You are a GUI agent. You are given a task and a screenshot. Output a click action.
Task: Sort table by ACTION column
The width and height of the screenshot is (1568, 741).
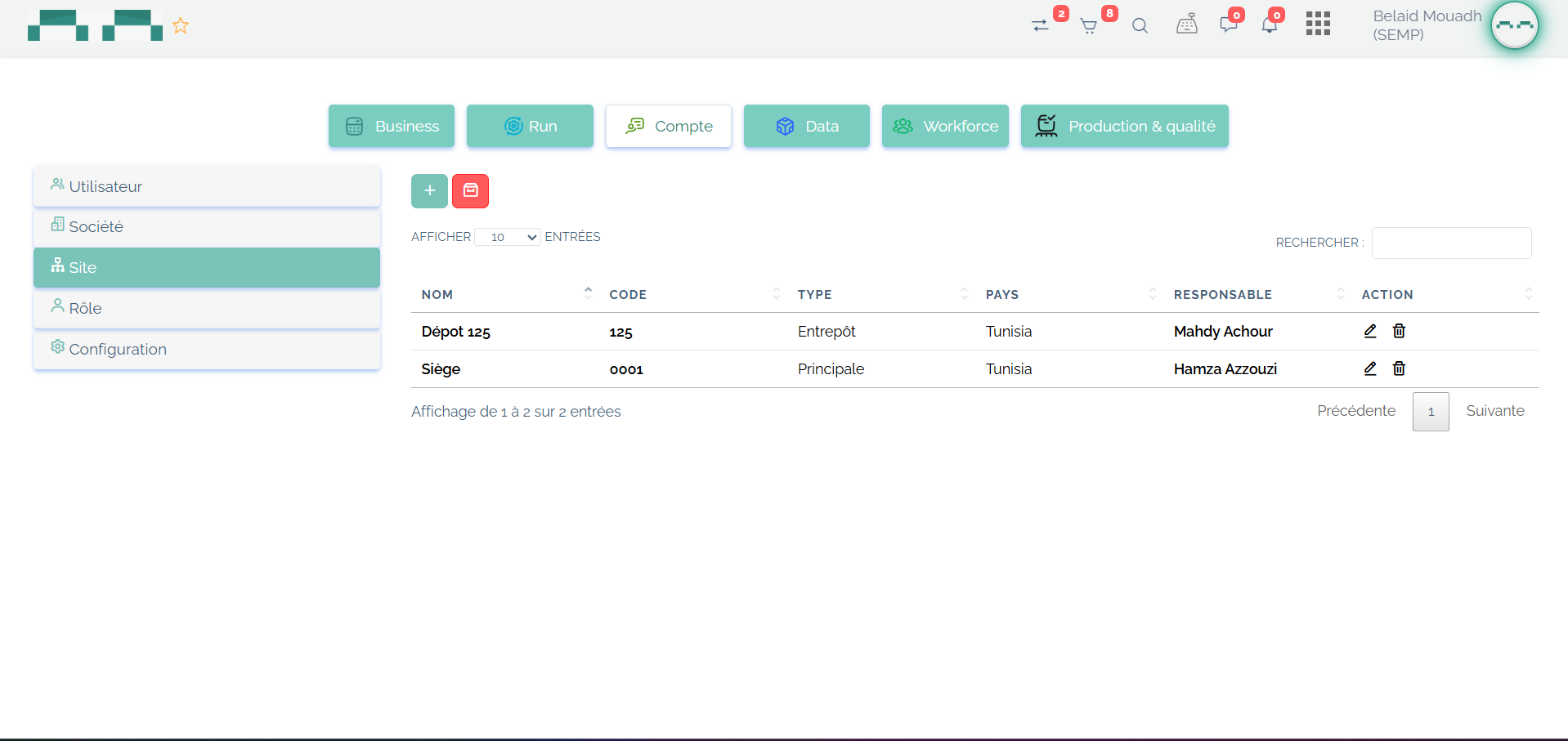point(1445,294)
